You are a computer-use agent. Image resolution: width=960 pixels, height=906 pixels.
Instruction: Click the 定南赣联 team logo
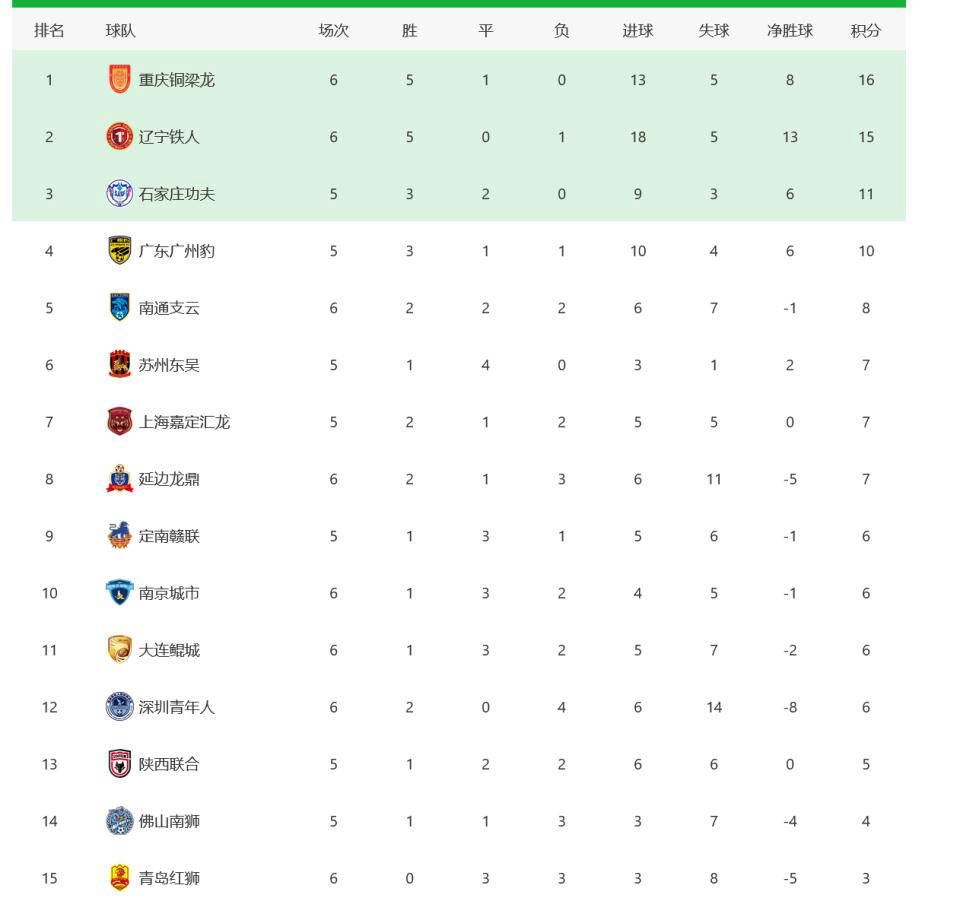tap(119, 536)
